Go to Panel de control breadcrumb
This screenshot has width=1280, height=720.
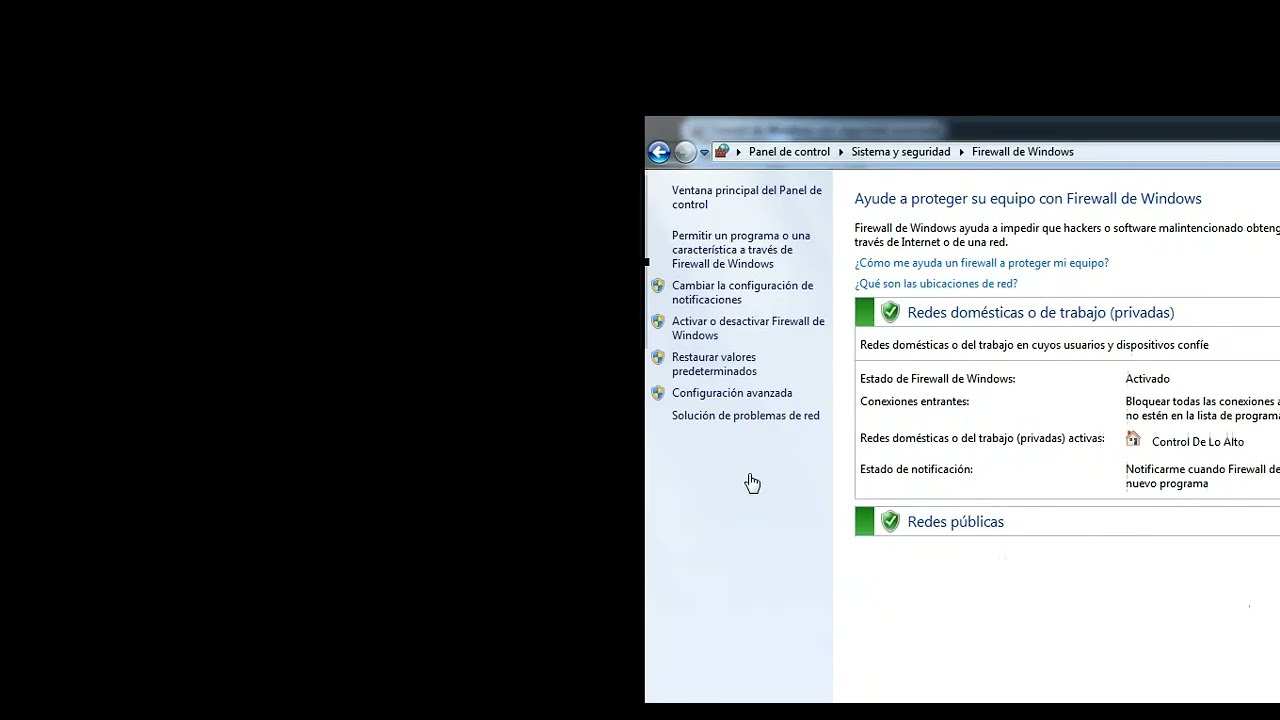click(789, 152)
